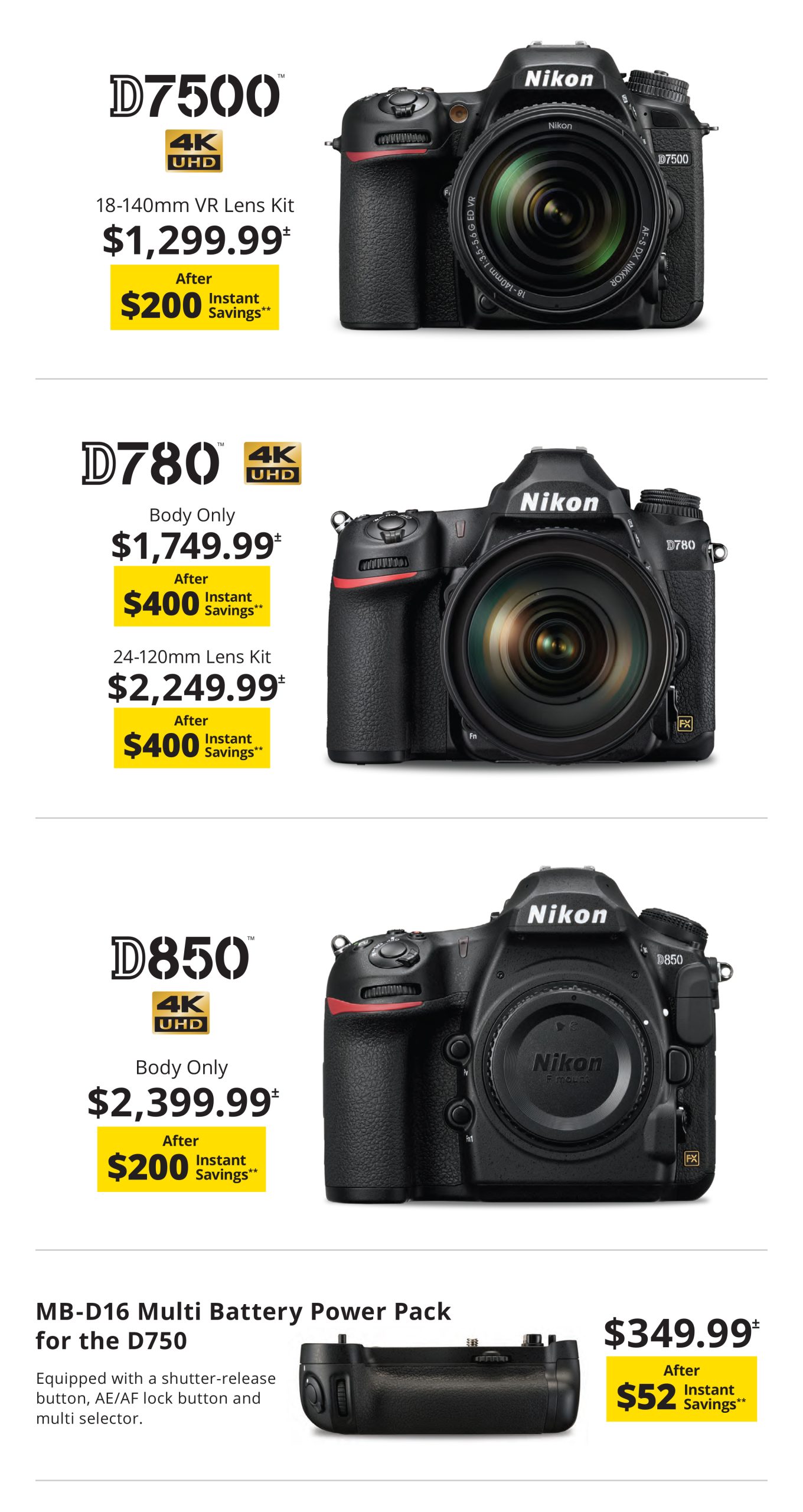Select the $1,299.99 D7500 kit price
The image size is (803, 1512).
(x=196, y=240)
